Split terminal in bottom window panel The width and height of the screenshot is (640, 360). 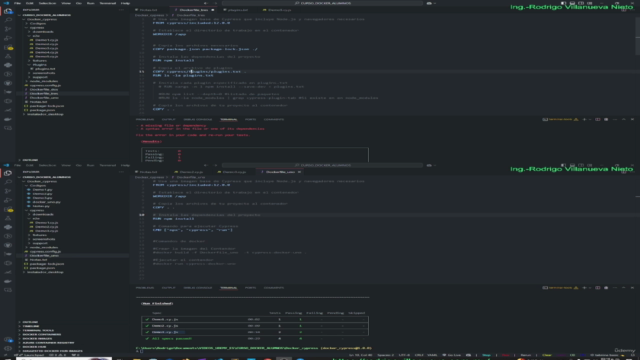pyautogui.click(x=598, y=288)
